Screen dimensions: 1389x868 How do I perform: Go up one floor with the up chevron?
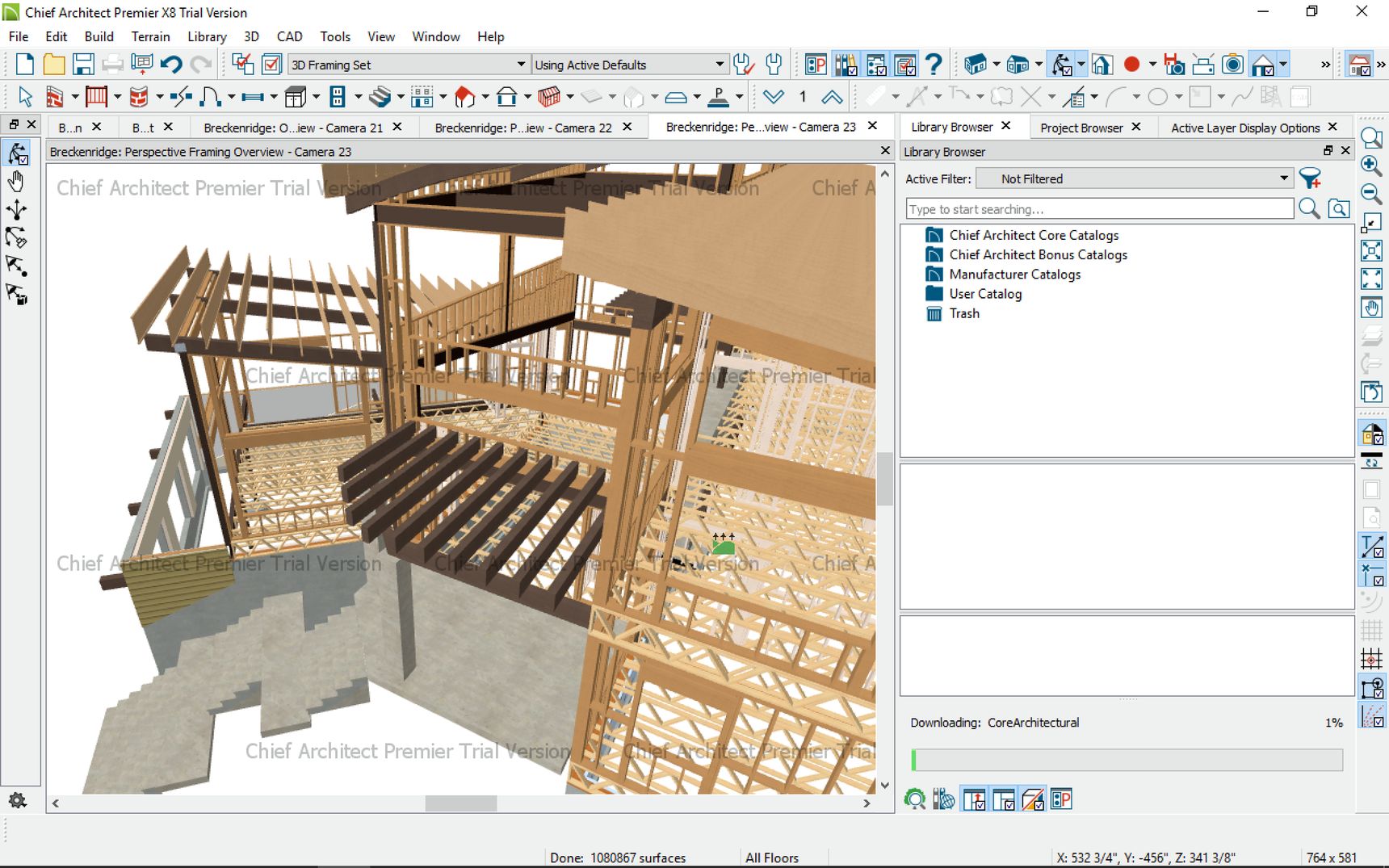pyautogui.click(x=832, y=98)
